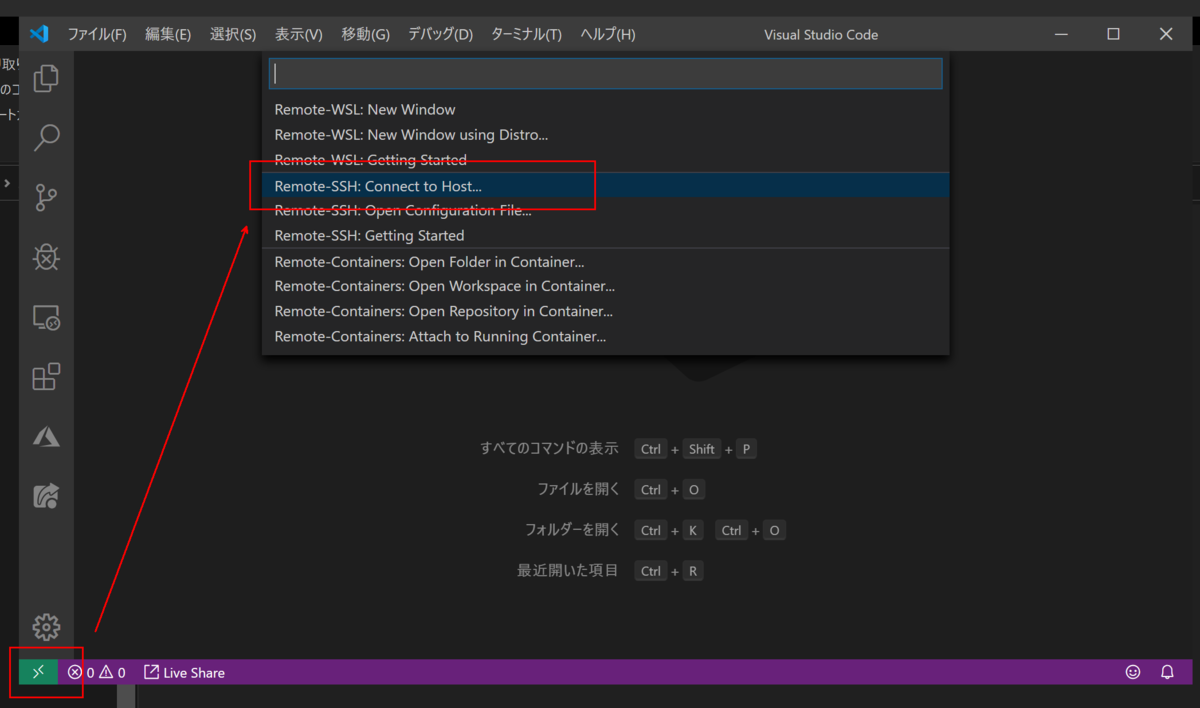Select Remote-SSH: Open Configuration File...
The width and height of the screenshot is (1200, 708).
pos(605,211)
